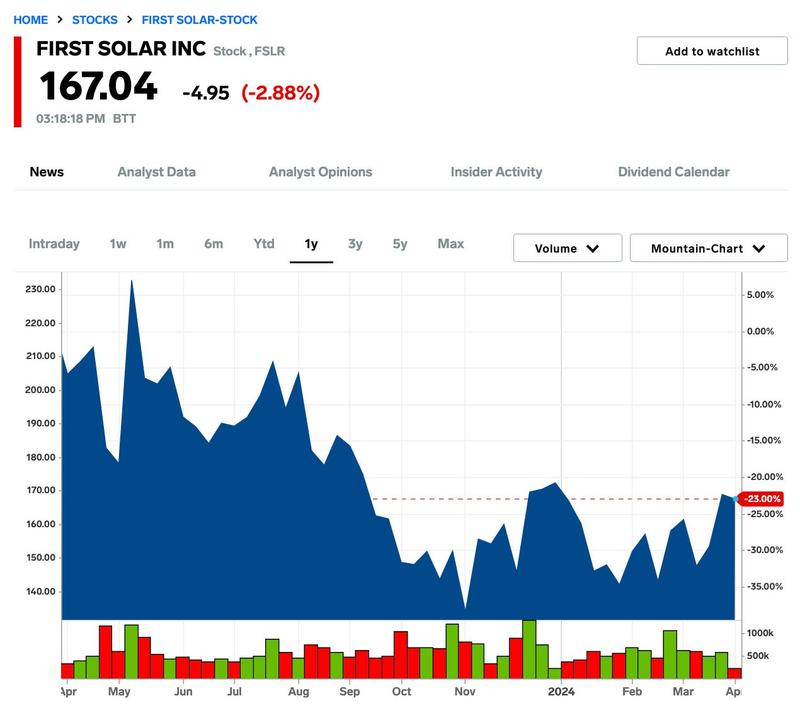Select the Intraday chart range

(x=54, y=244)
